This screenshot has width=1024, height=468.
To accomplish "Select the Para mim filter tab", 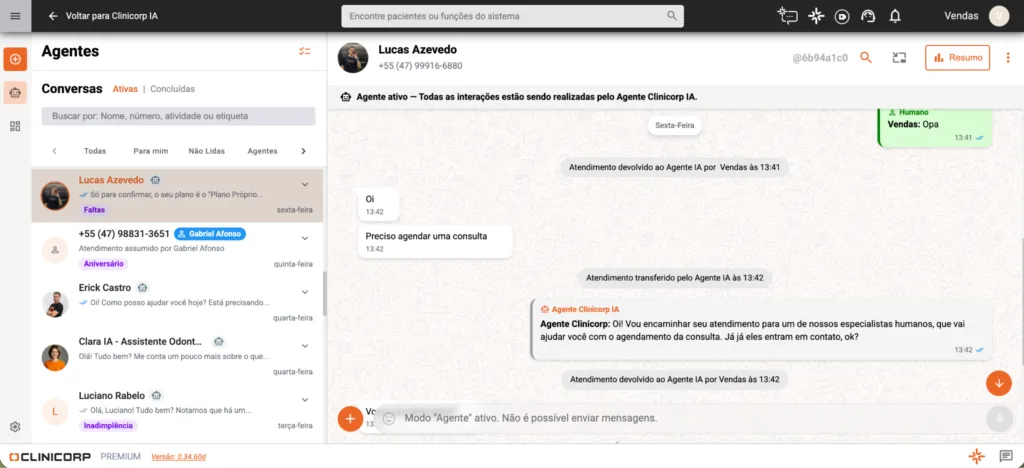I will [151, 151].
